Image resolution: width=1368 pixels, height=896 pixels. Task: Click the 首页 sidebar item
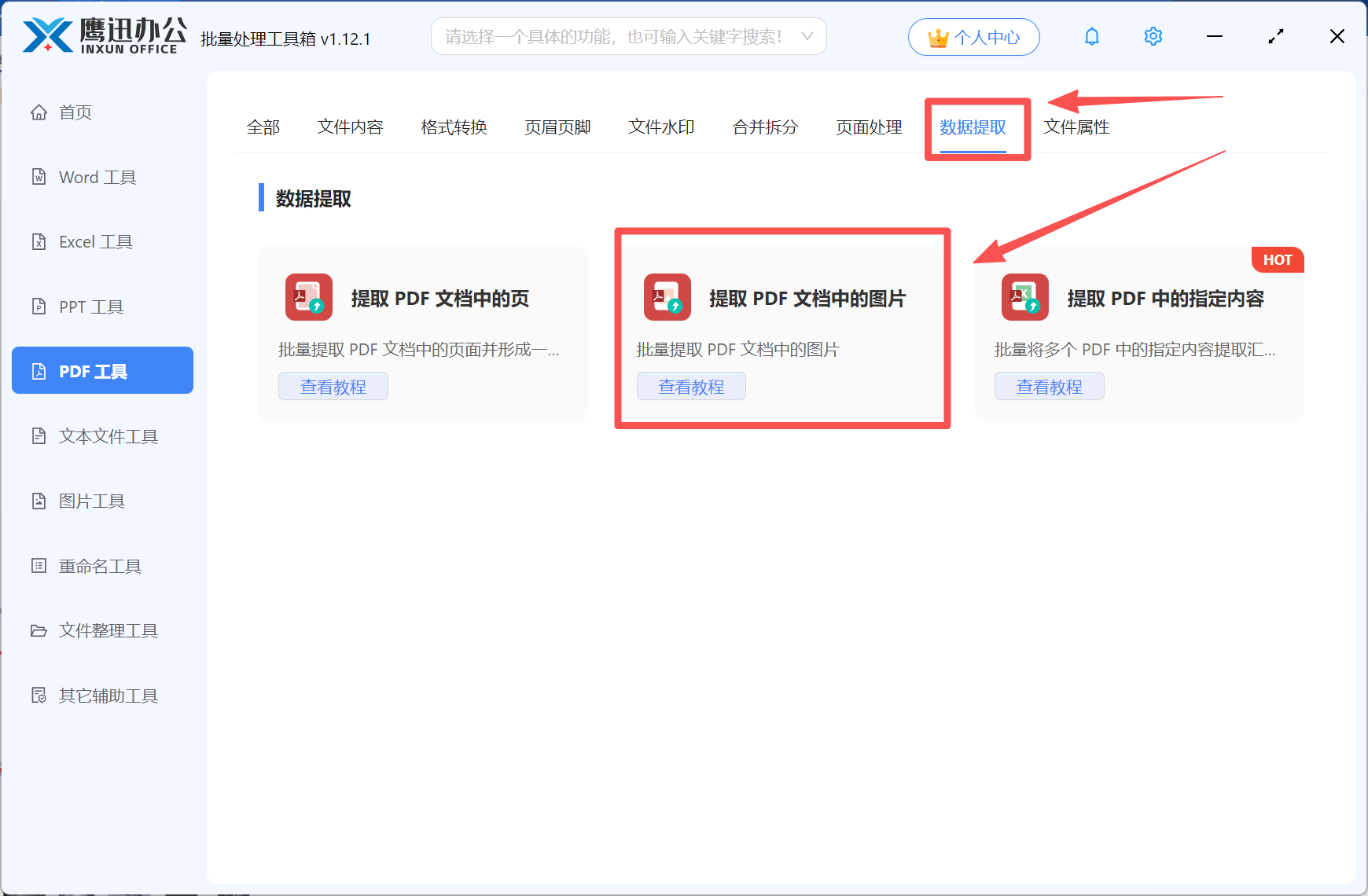pos(75,112)
